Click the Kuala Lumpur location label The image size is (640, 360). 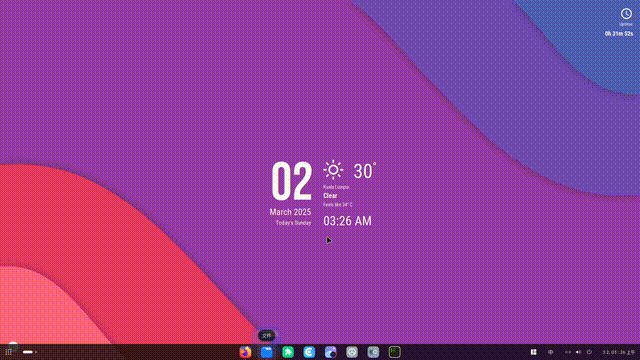pyautogui.click(x=336, y=187)
